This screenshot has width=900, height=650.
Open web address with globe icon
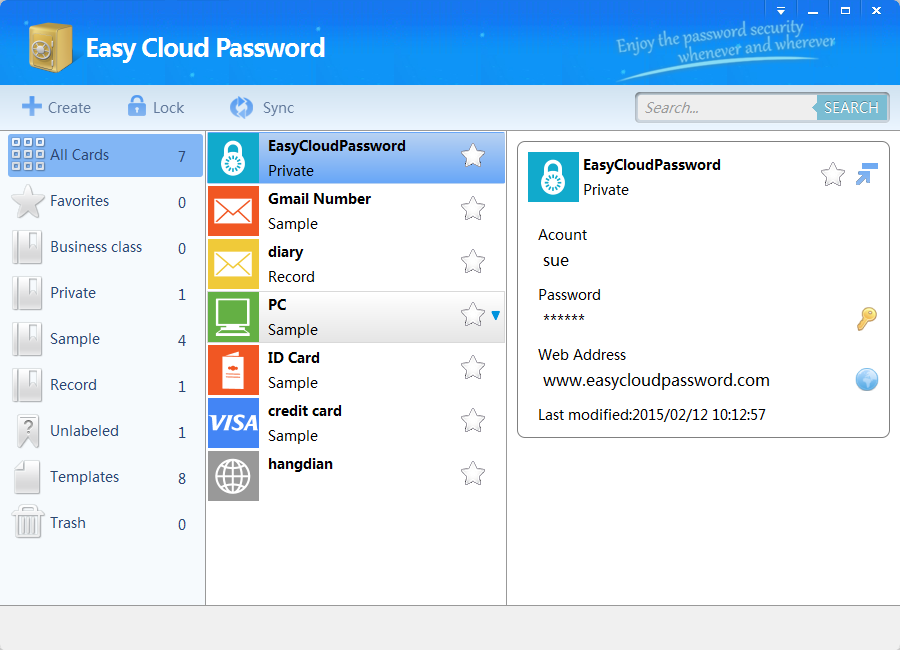click(x=867, y=380)
